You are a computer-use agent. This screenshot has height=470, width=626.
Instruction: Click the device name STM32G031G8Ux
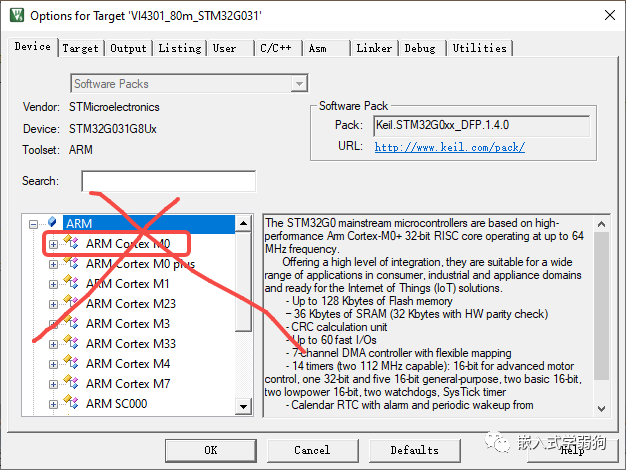[x=113, y=129]
